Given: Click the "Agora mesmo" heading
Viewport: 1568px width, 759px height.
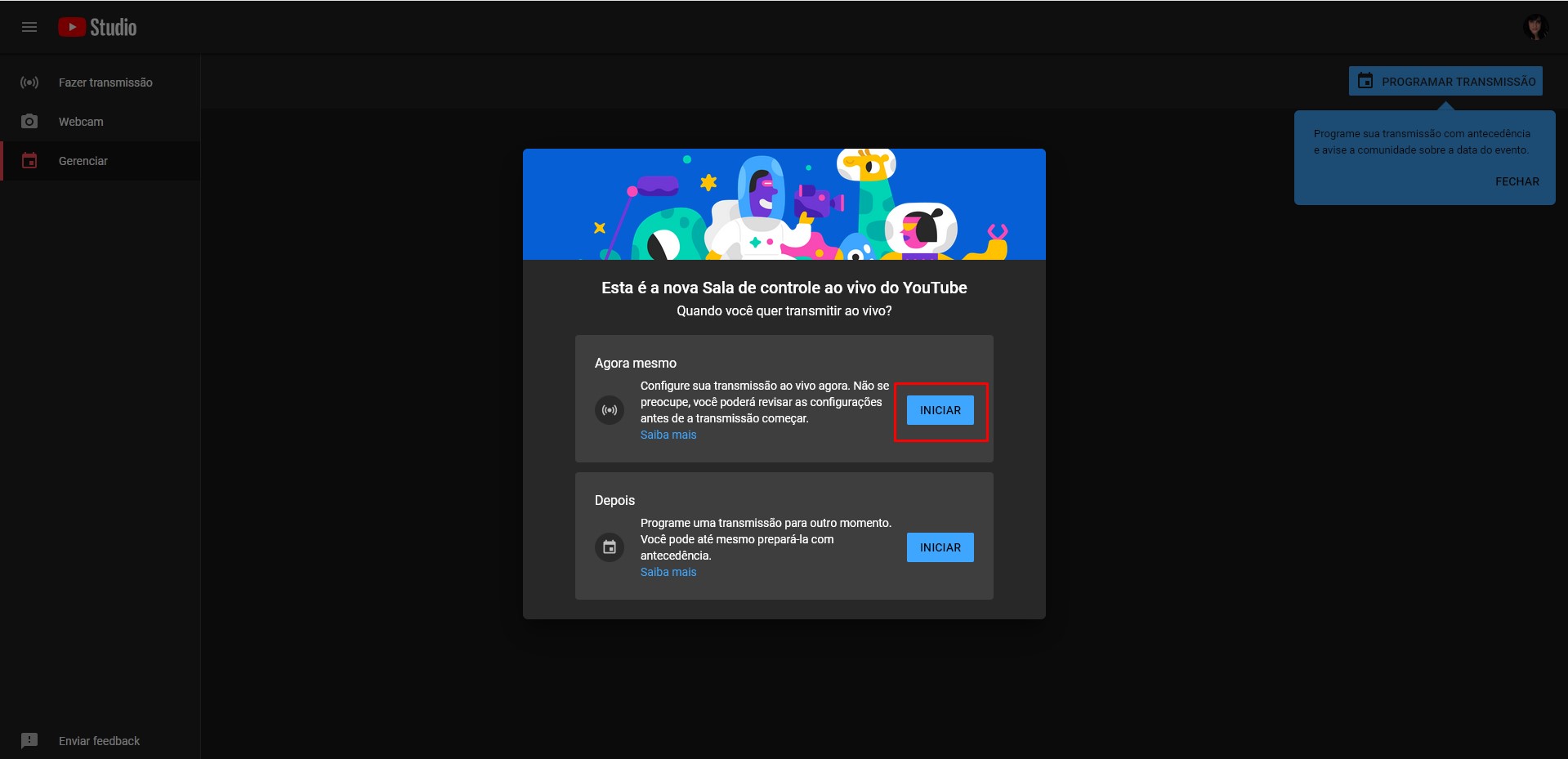Looking at the screenshot, I should pos(636,363).
